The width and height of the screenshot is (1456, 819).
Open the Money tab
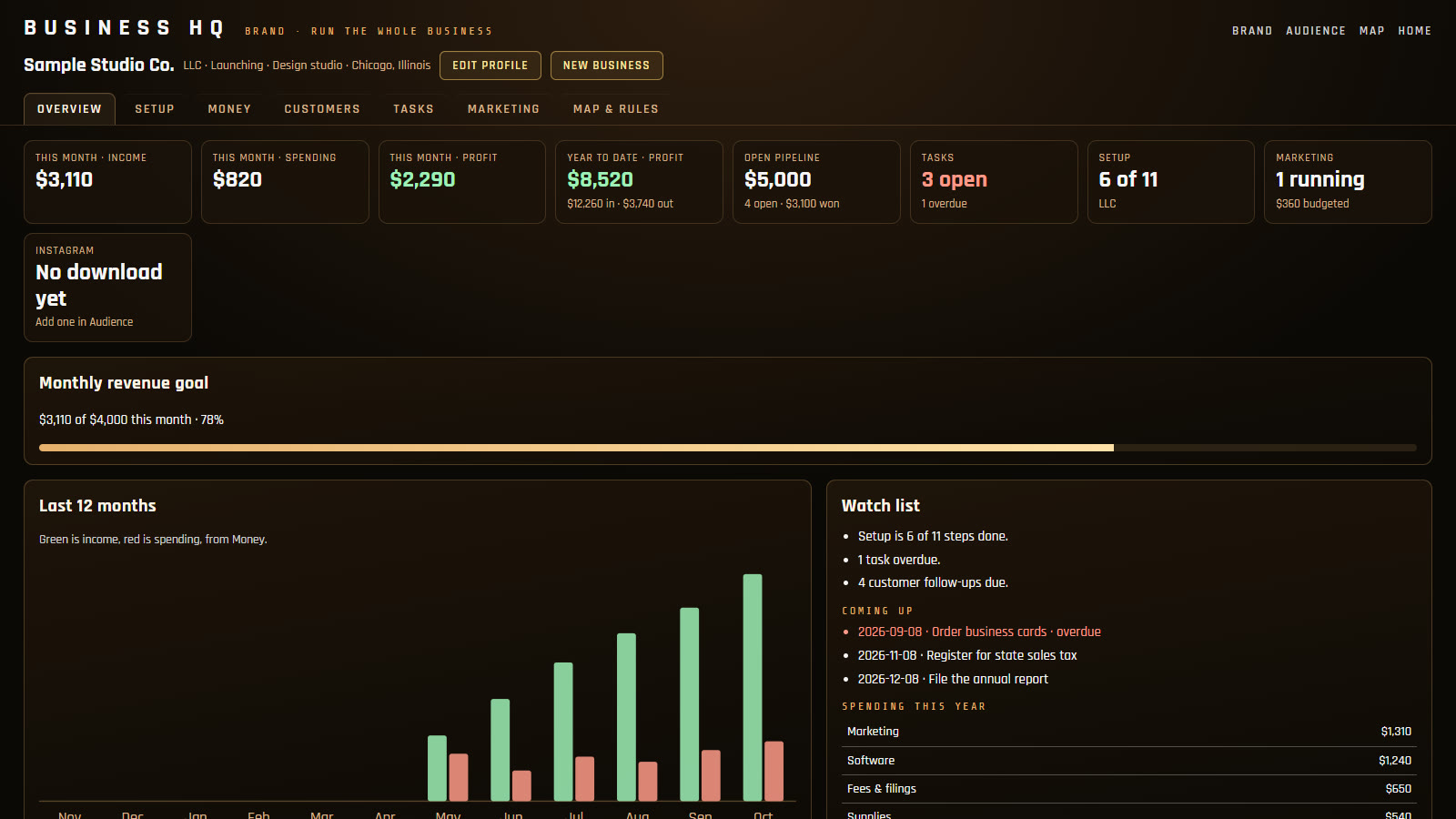click(x=229, y=109)
